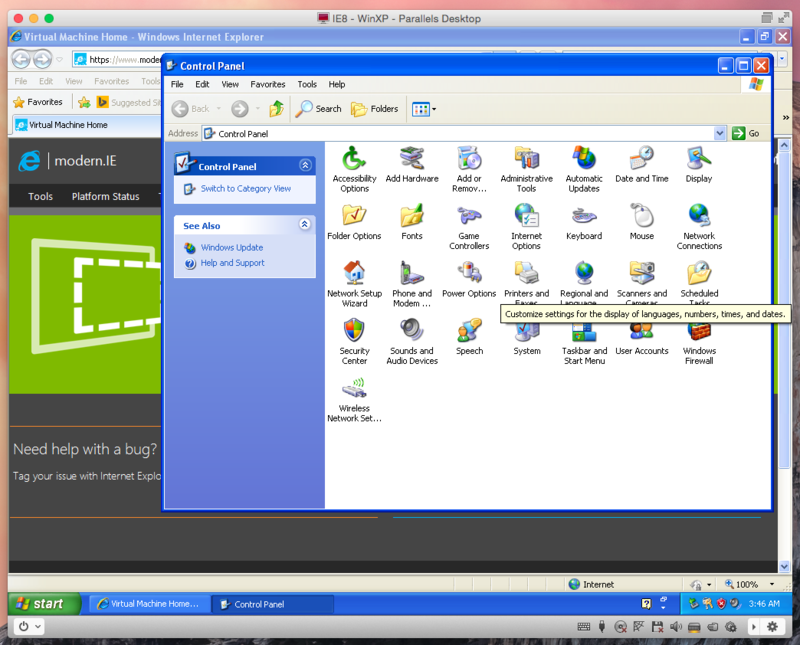Open Control Panel Tools menu

307,84
